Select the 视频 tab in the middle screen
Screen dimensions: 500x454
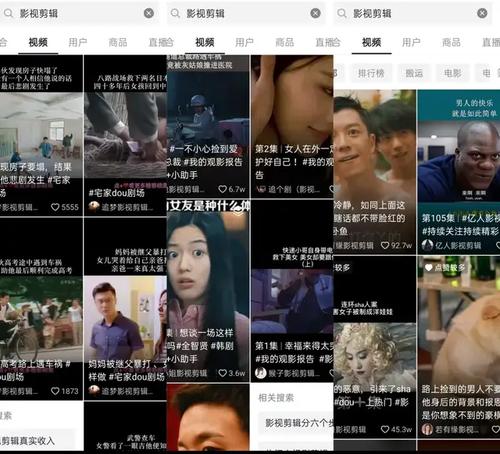click(205, 42)
